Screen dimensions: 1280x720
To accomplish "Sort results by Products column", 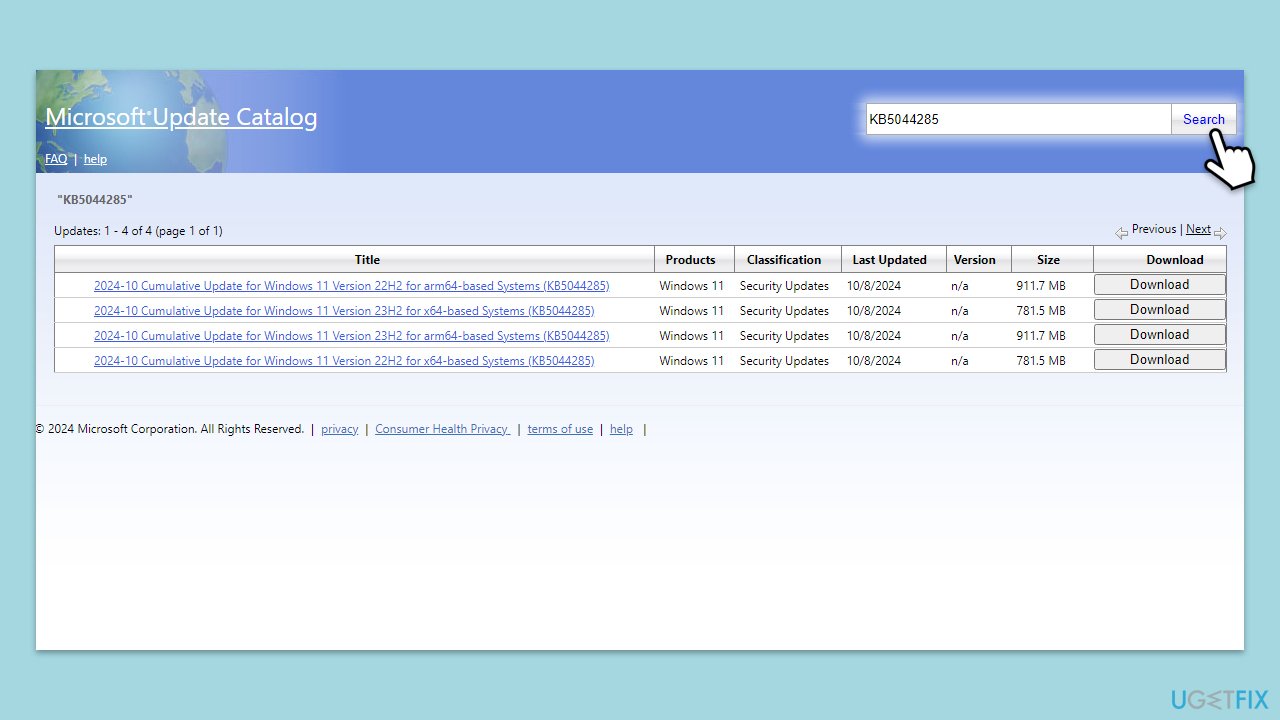I will (x=690, y=260).
